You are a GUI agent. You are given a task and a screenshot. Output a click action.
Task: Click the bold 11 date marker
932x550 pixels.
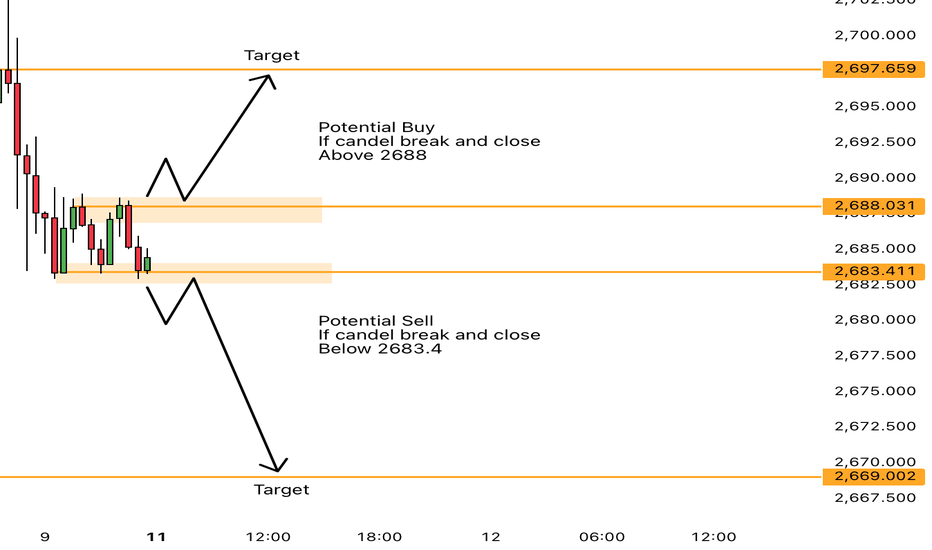tap(156, 537)
